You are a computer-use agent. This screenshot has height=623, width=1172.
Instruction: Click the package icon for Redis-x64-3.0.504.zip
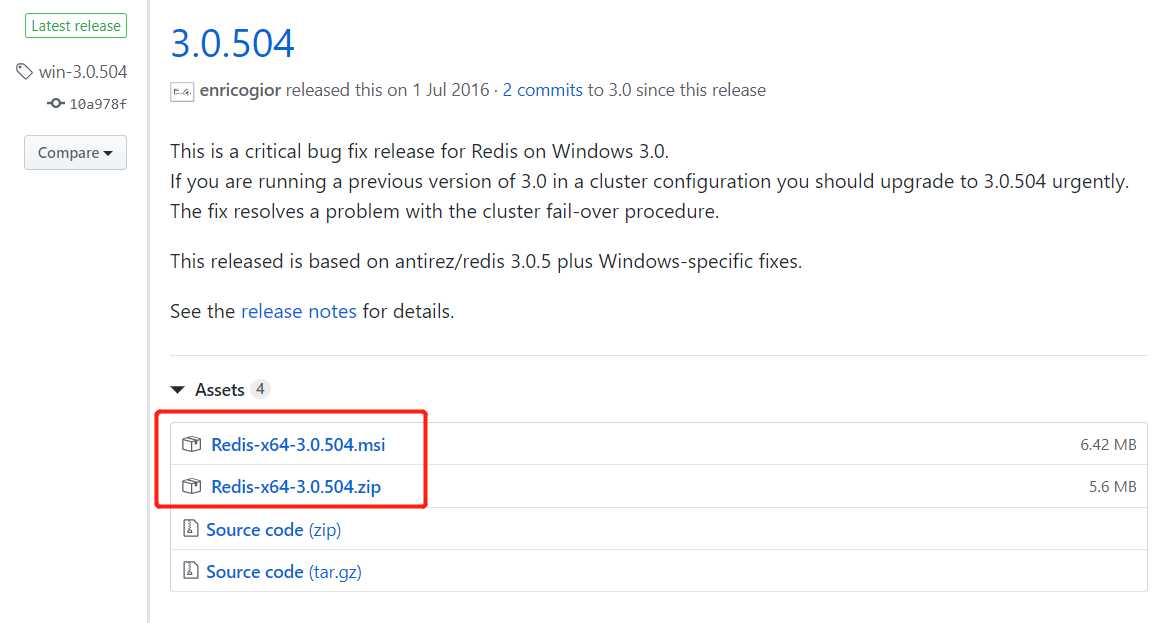(191, 486)
